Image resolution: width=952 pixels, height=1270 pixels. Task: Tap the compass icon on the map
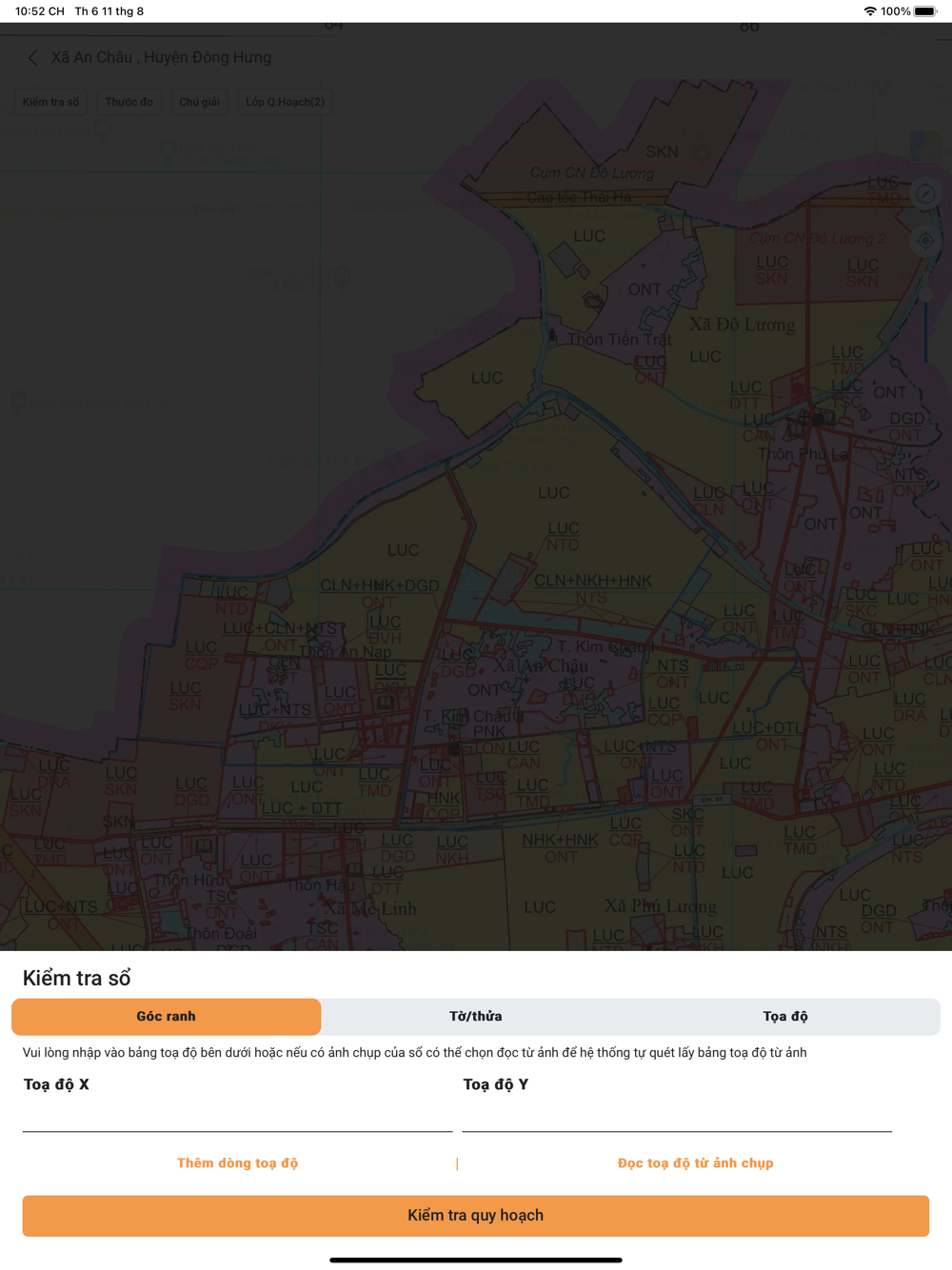tap(925, 194)
